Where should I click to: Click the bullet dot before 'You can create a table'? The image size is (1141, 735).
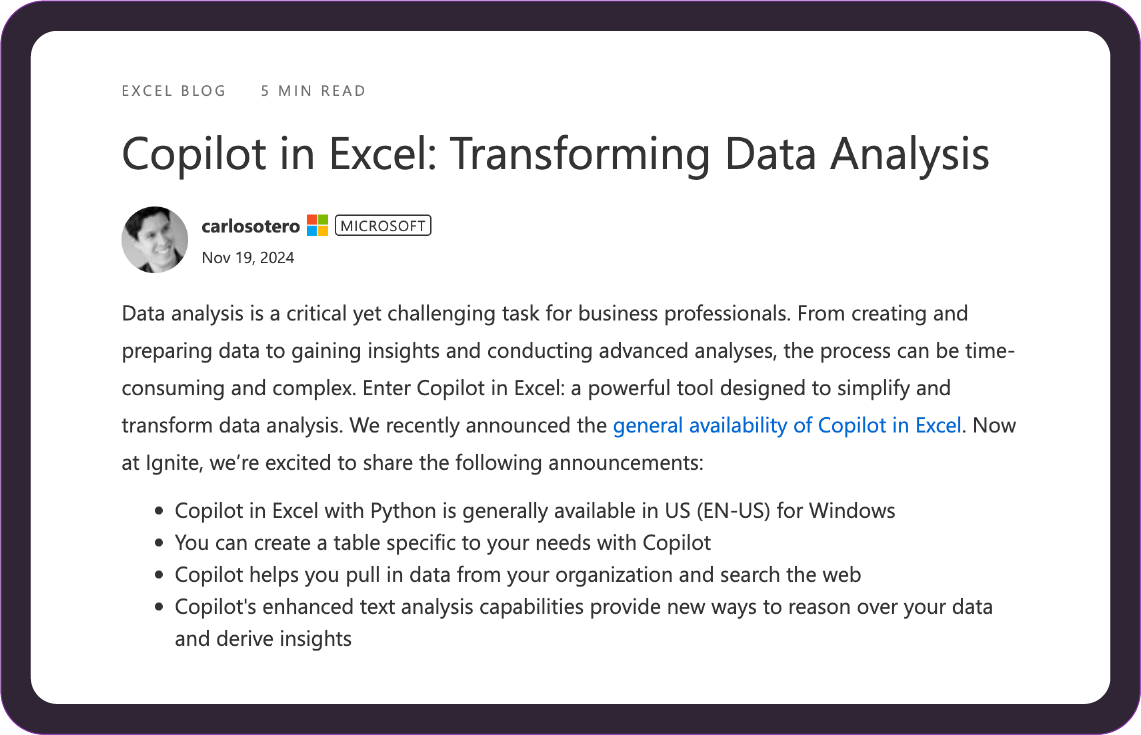(x=159, y=544)
